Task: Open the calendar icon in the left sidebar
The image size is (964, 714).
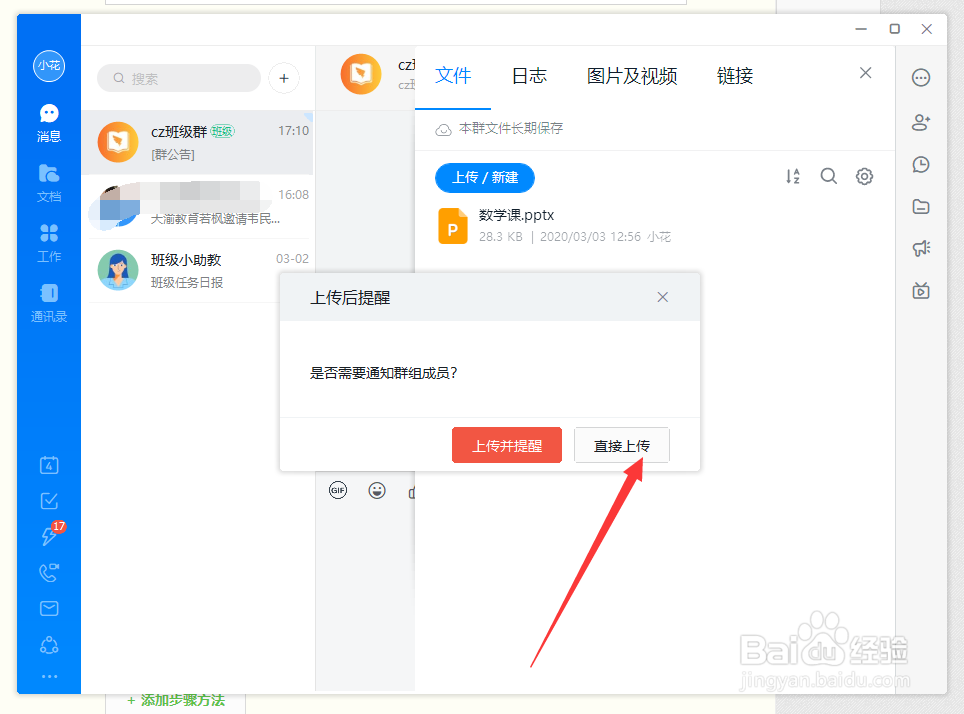Action: click(48, 464)
